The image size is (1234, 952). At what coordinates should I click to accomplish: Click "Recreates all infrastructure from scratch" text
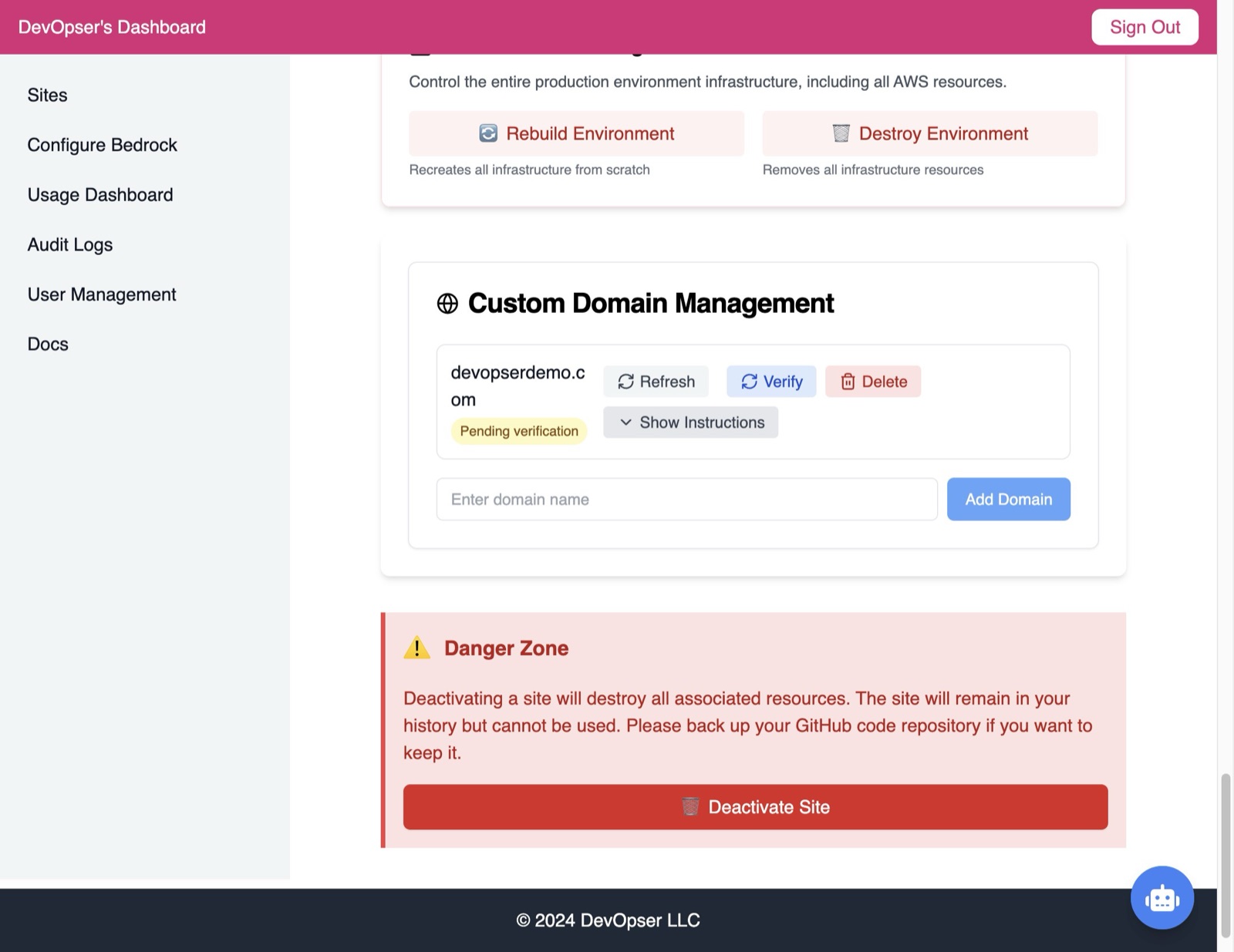[x=529, y=170]
